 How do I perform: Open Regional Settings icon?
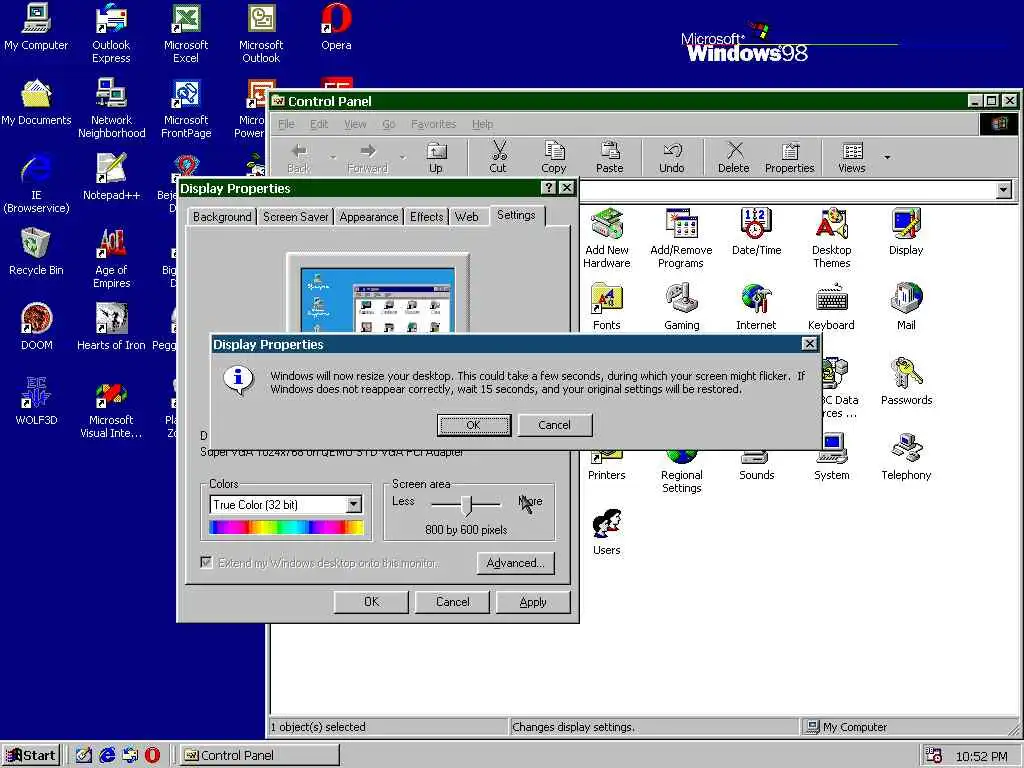point(681,472)
